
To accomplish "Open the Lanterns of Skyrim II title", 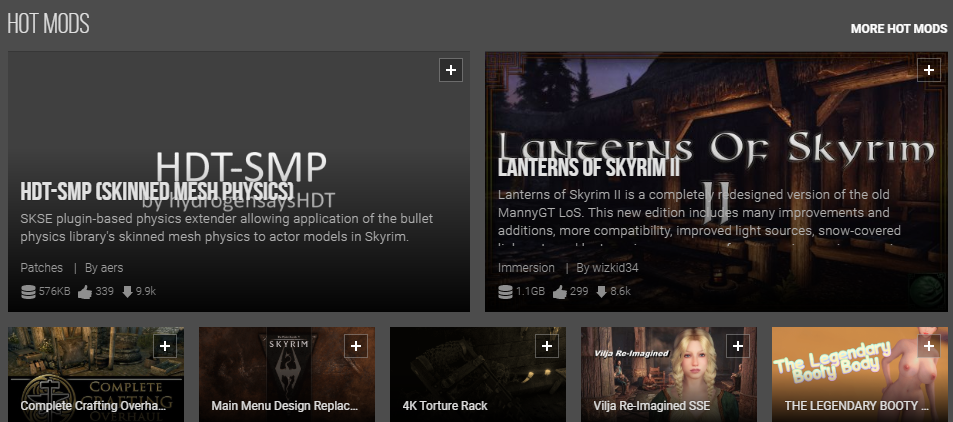I will coord(588,167).
